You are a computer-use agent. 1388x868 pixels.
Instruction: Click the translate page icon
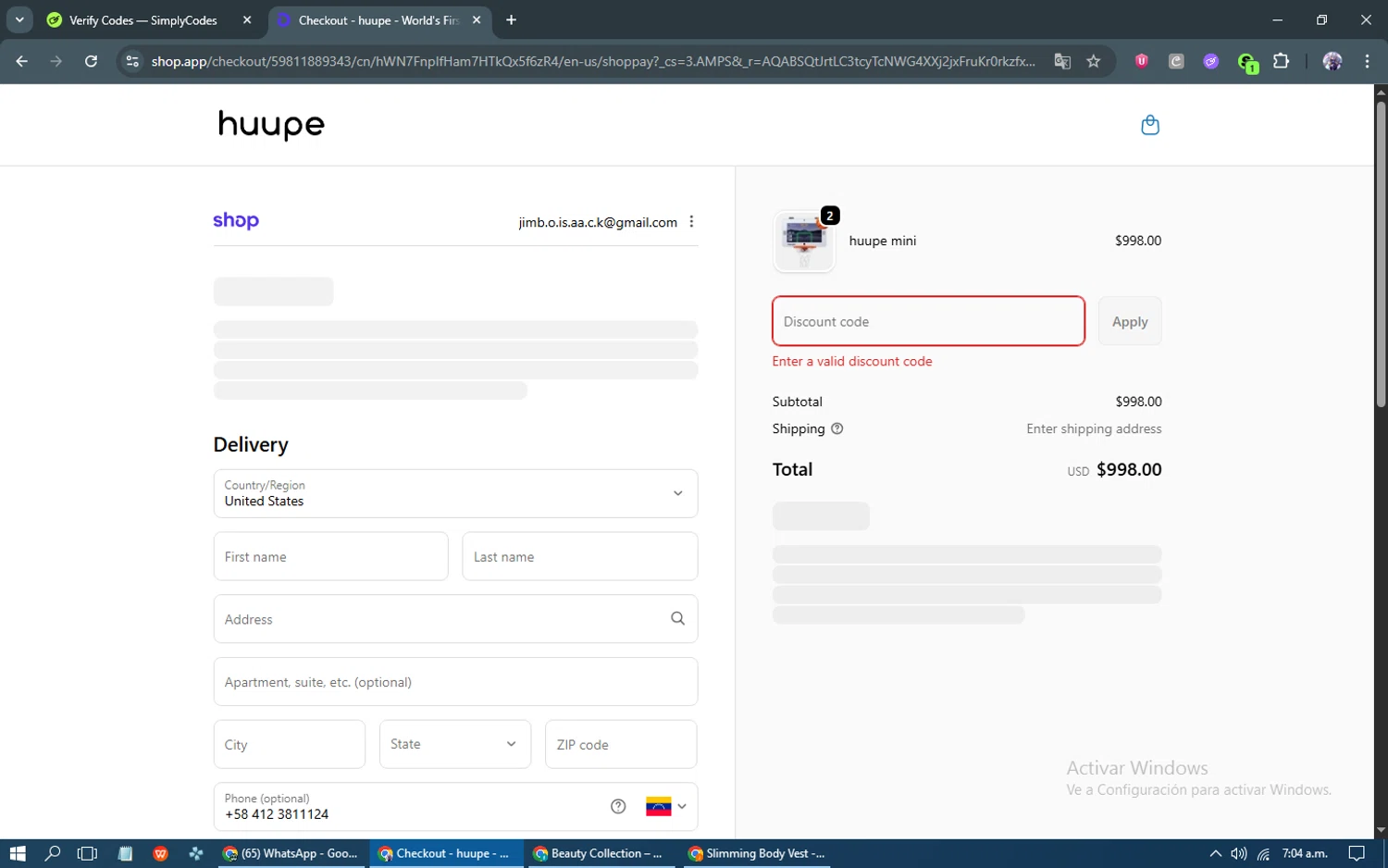(x=1062, y=61)
